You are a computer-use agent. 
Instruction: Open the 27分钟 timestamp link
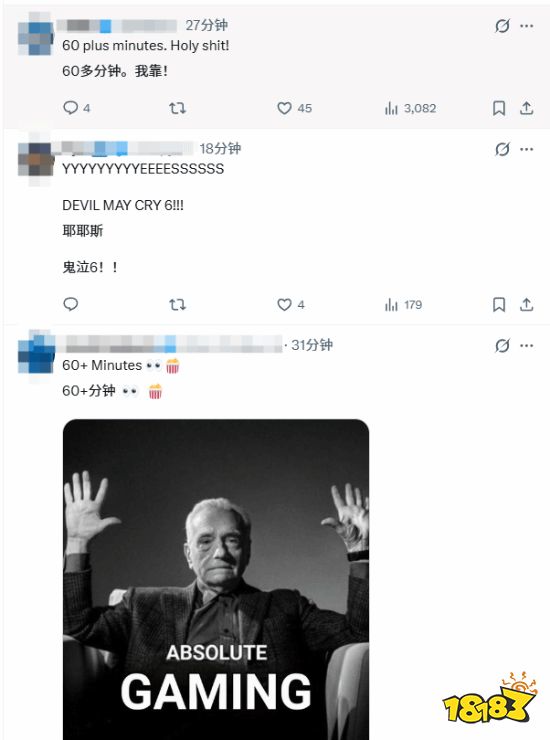coord(206,25)
